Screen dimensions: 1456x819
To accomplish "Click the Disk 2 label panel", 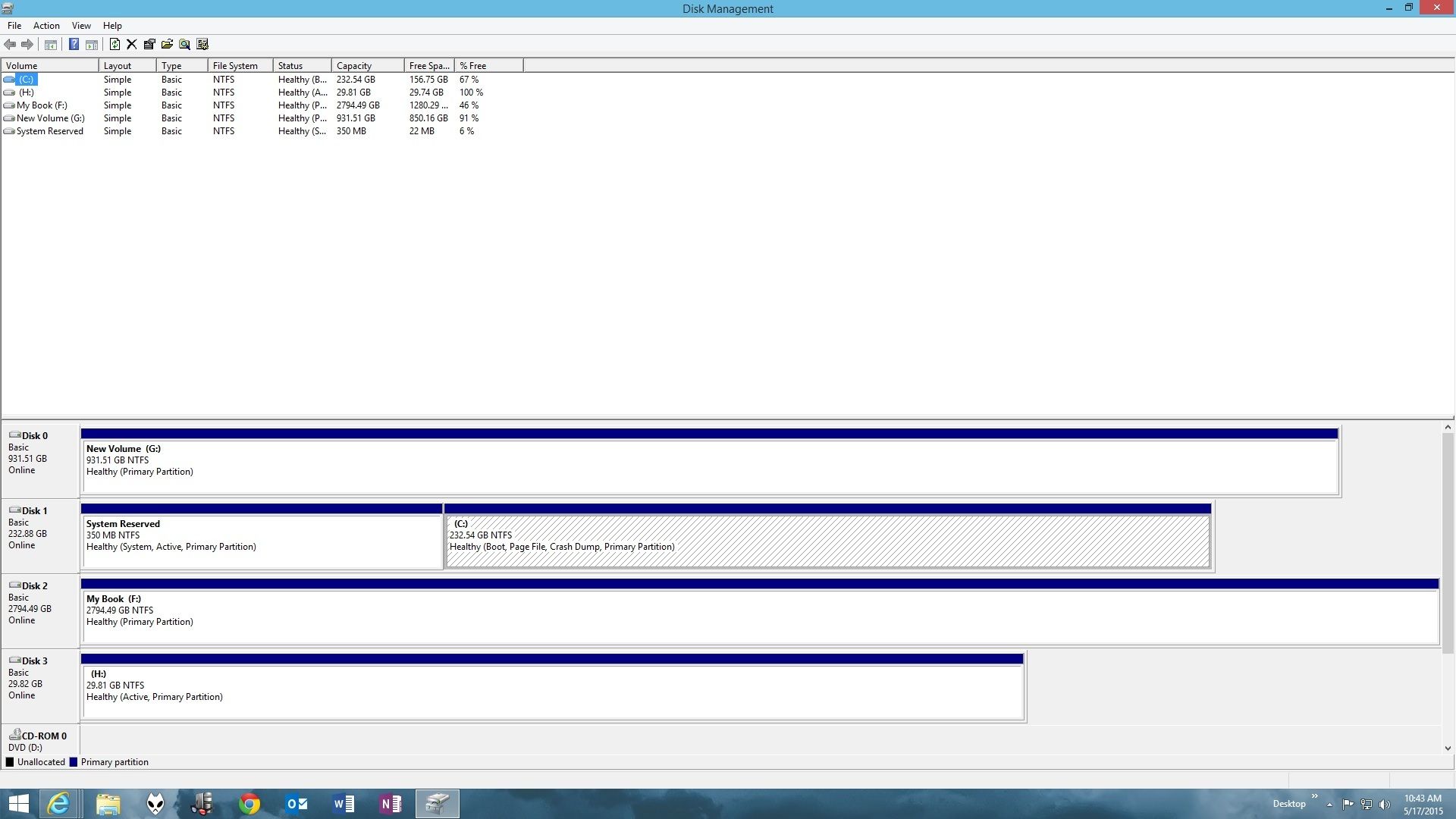I will 40,610.
